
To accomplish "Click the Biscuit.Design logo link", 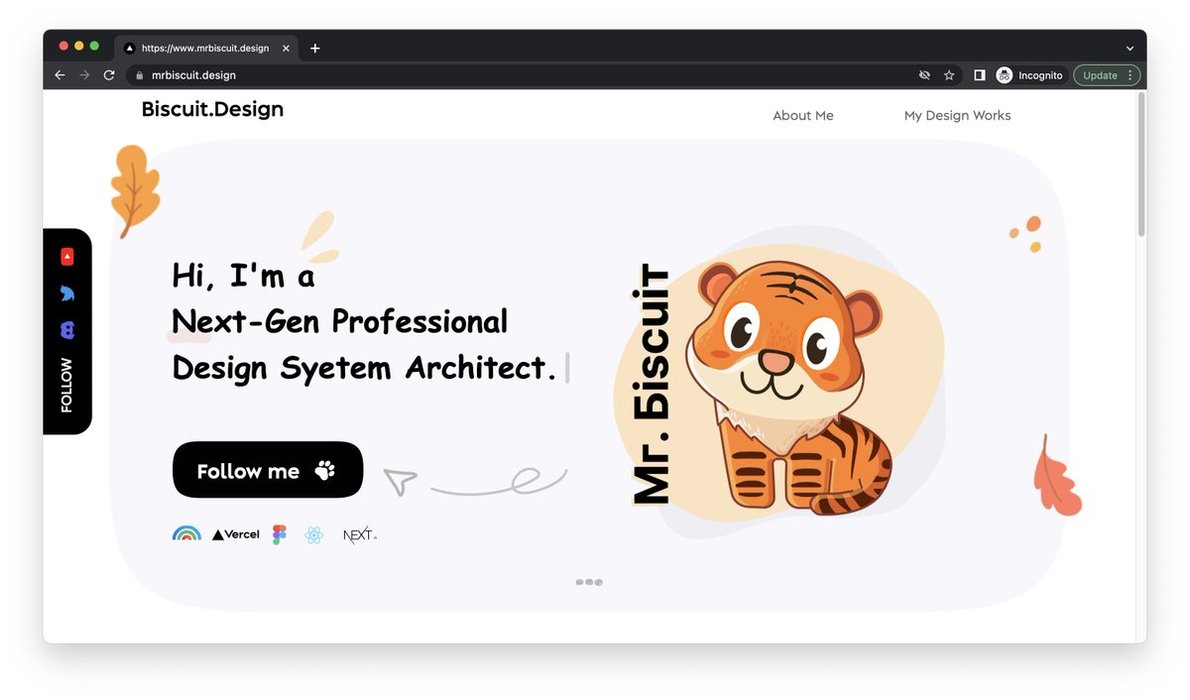I will 212,109.
